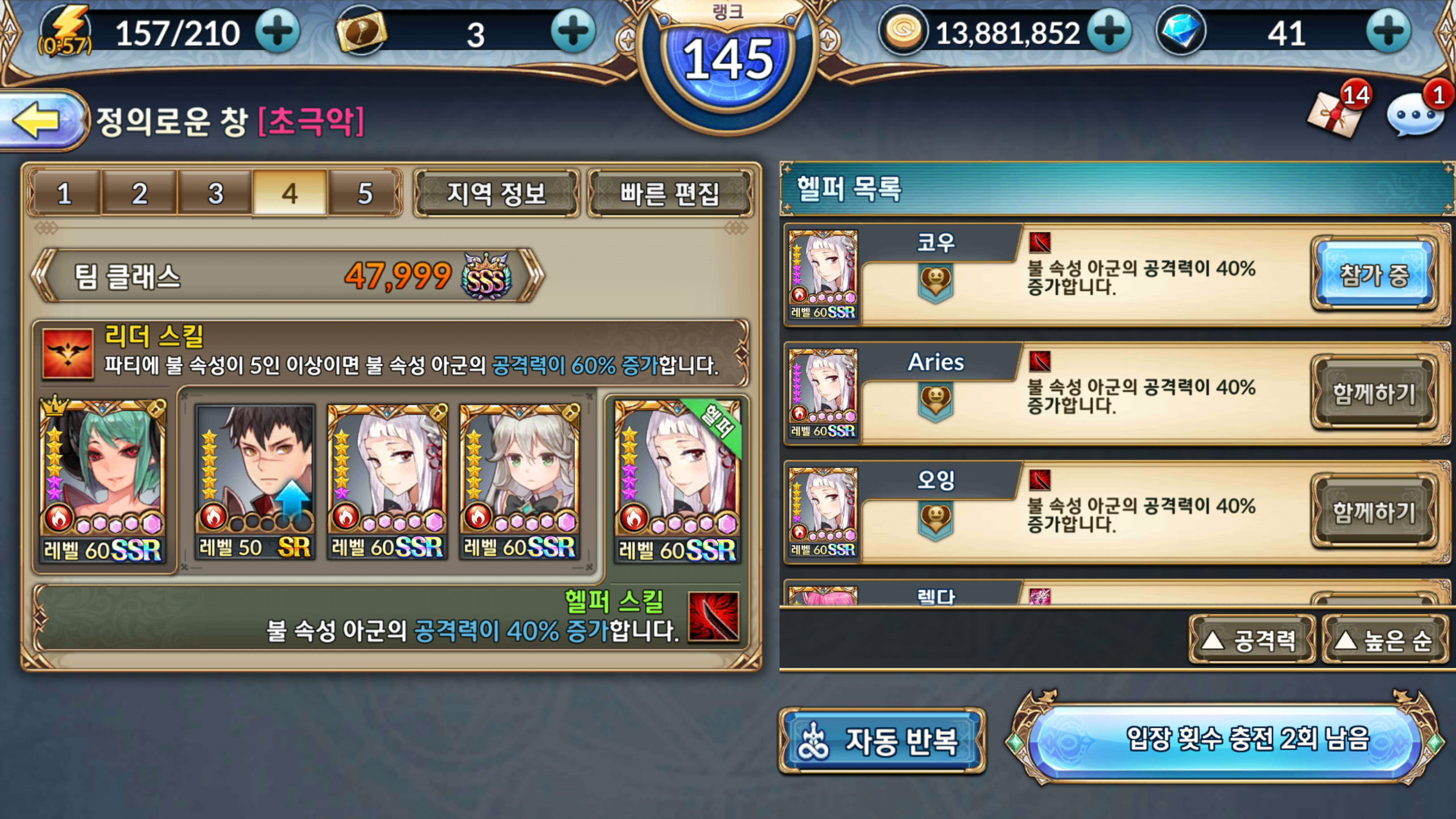Switch to team tab 2
This screenshot has height=819, width=1456.
pos(139,193)
